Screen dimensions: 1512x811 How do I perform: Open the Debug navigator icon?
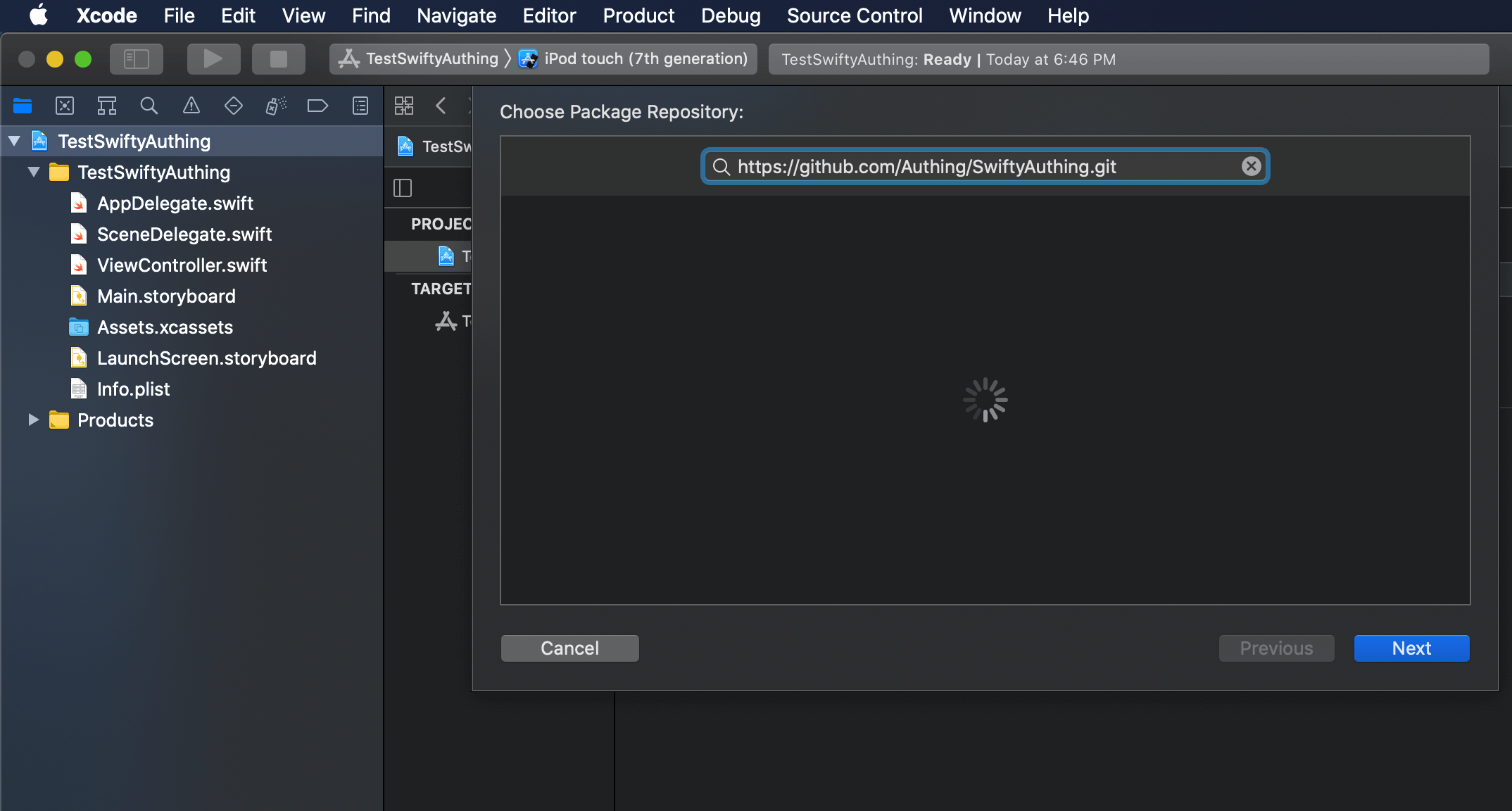[x=276, y=106]
